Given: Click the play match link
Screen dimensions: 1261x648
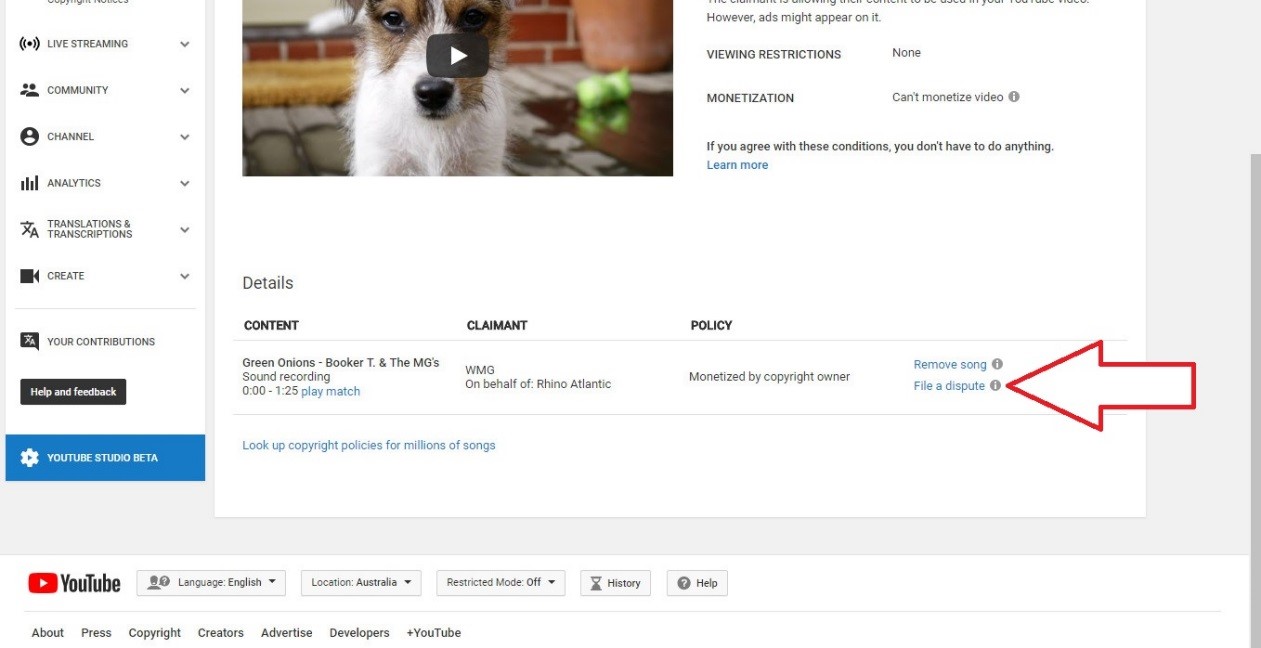Looking at the screenshot, I should [x=330, y=392].
